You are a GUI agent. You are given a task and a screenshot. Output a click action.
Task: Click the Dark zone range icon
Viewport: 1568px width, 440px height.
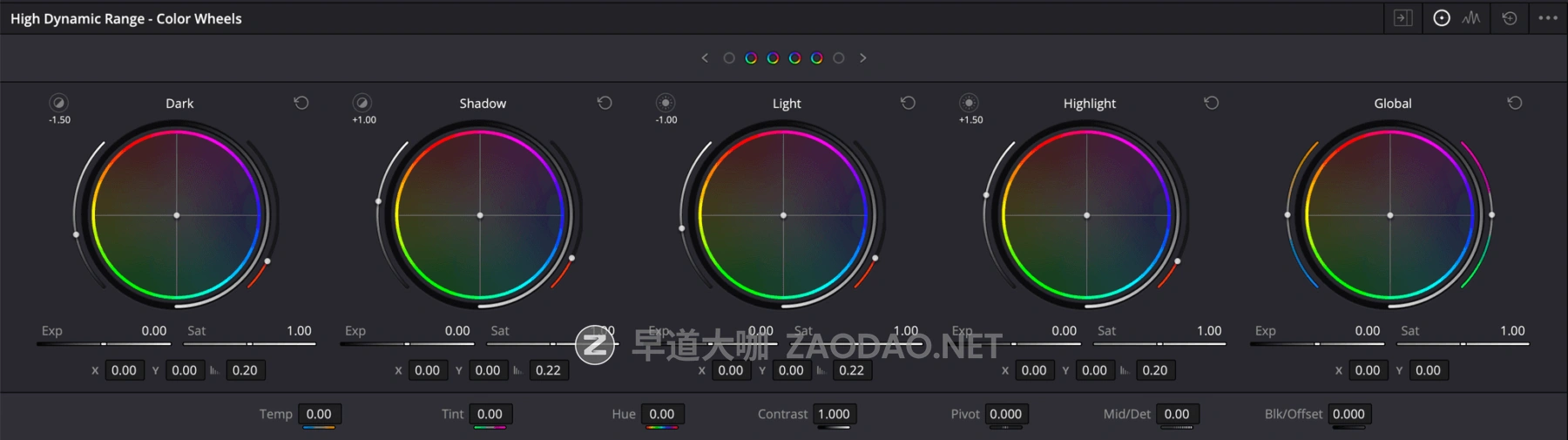click(58, 103)
